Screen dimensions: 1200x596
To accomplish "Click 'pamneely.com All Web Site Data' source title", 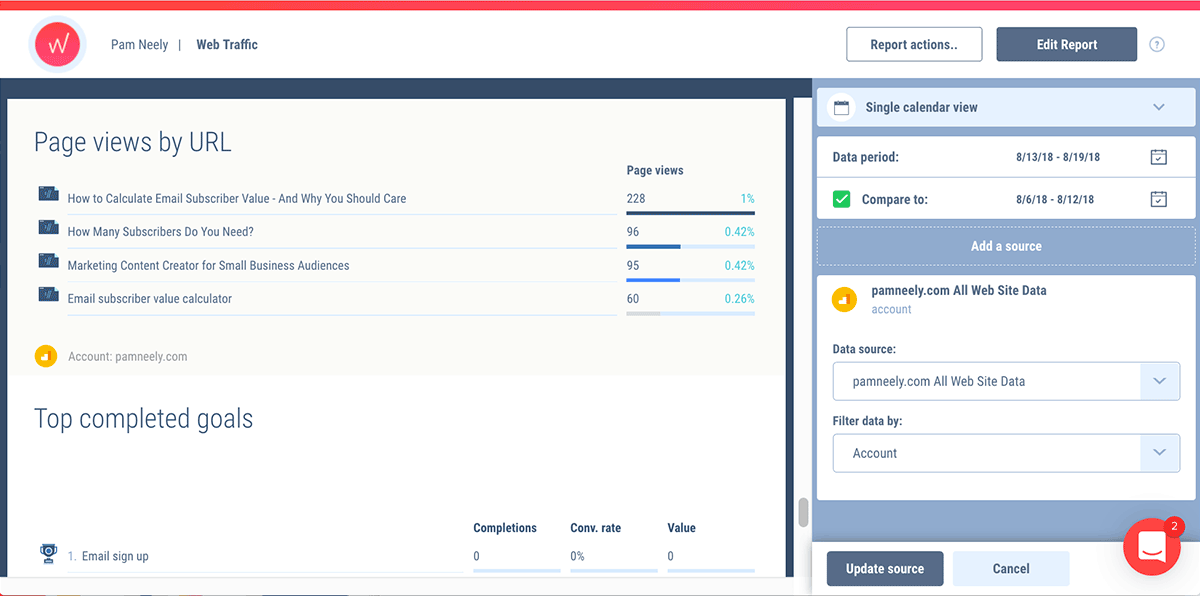I will (x=959, y=290).
